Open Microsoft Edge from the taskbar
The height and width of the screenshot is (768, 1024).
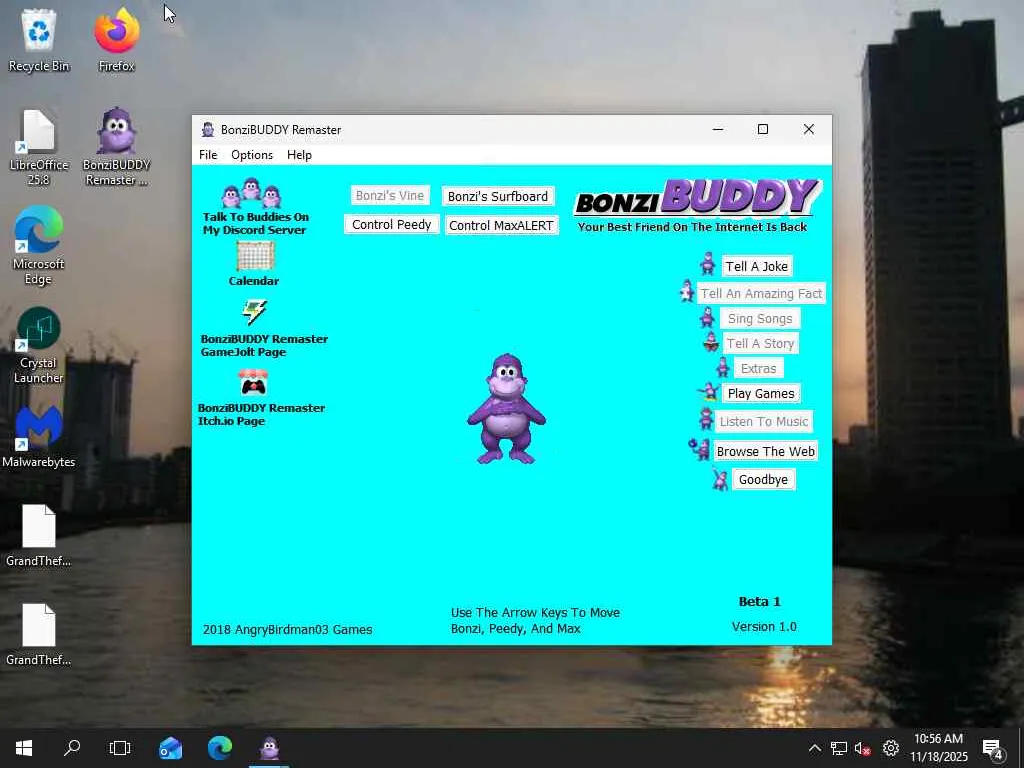220,748
